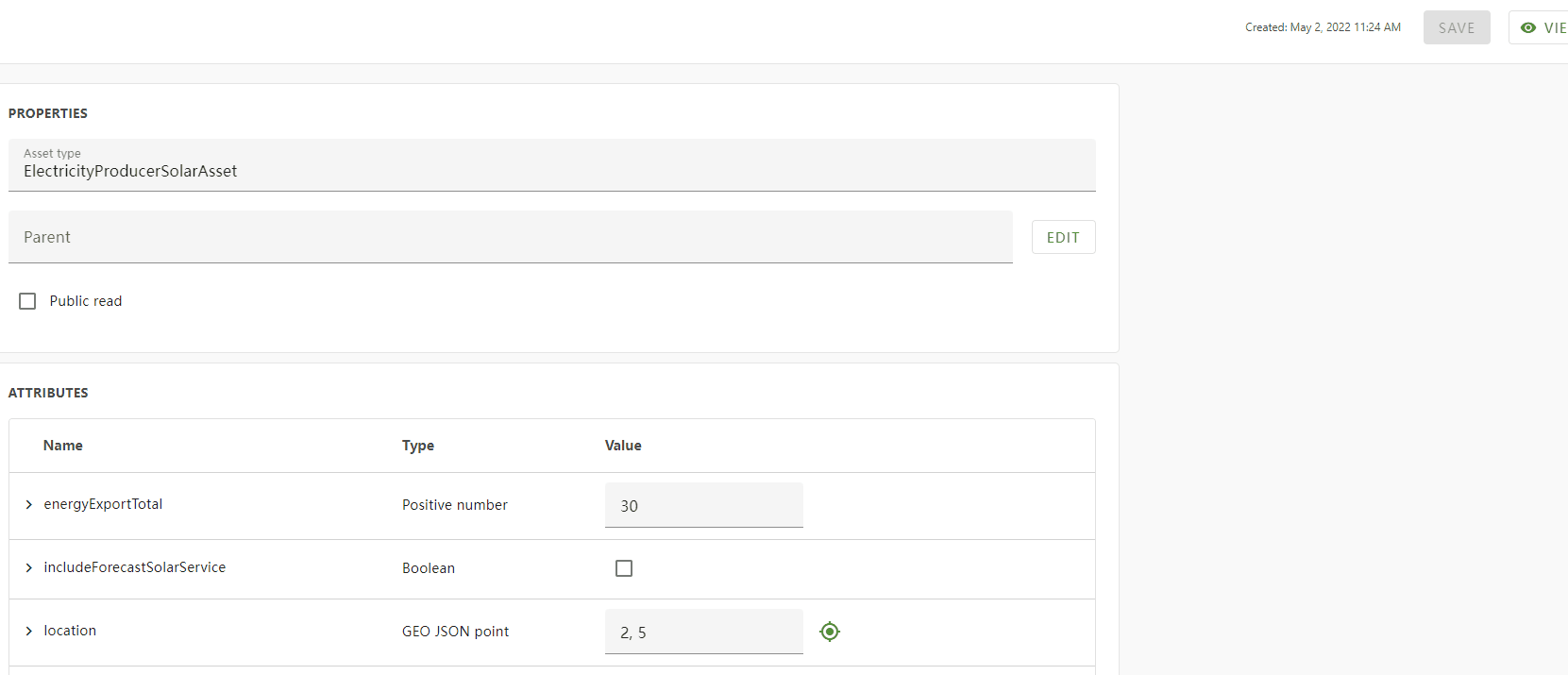
Task: Click the chevron beside energyExportTotal
Action: (x=28, y=504)
